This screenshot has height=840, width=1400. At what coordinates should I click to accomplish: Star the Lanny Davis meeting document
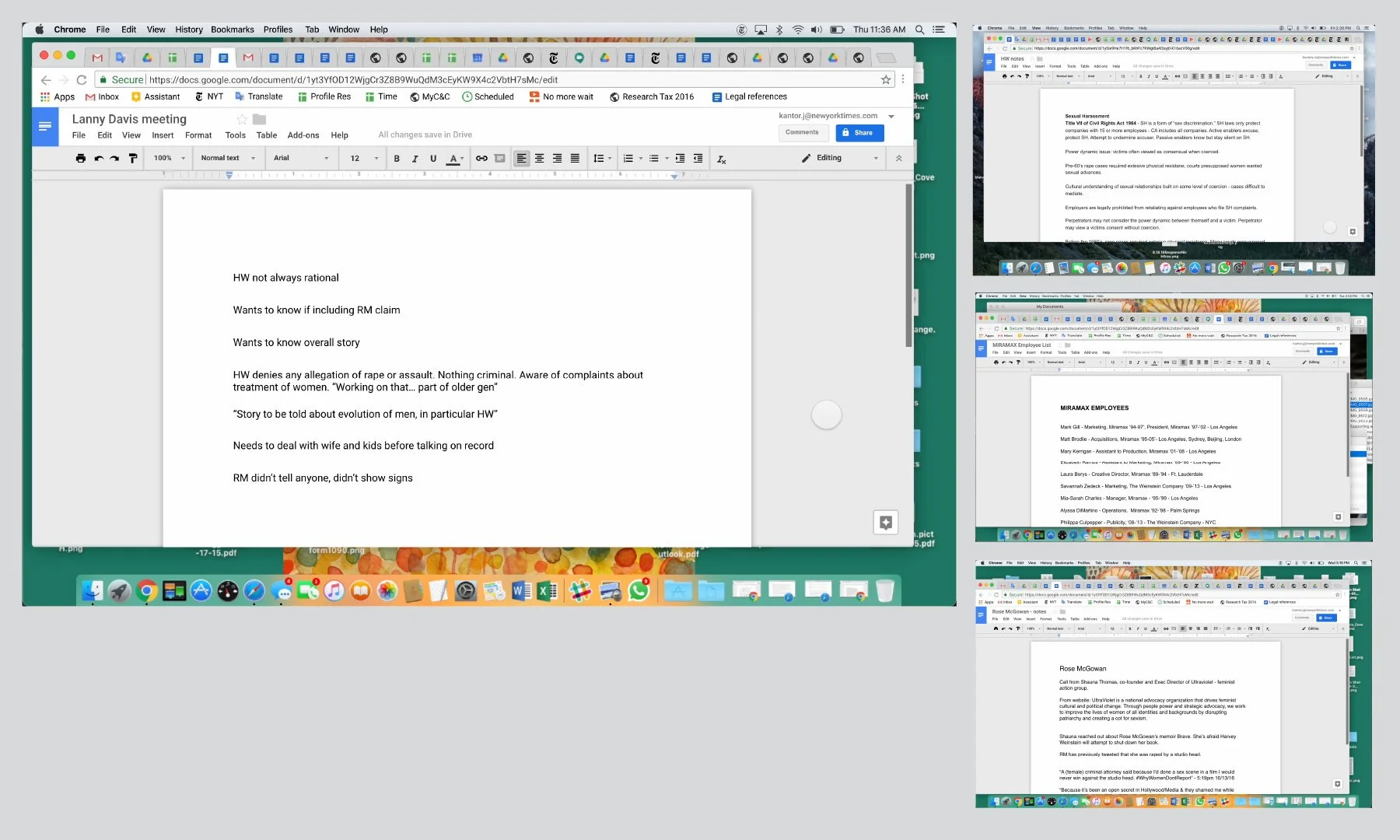coord(242,119)
